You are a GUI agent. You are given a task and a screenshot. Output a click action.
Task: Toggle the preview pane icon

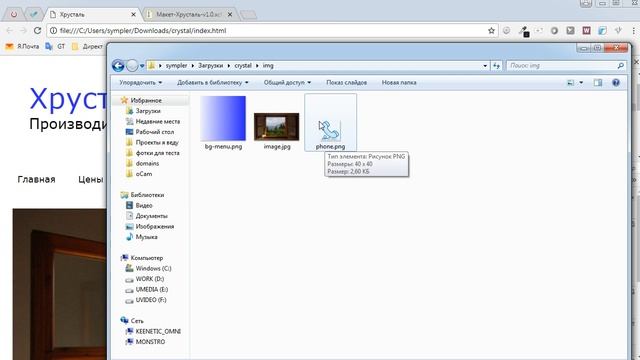598,83
